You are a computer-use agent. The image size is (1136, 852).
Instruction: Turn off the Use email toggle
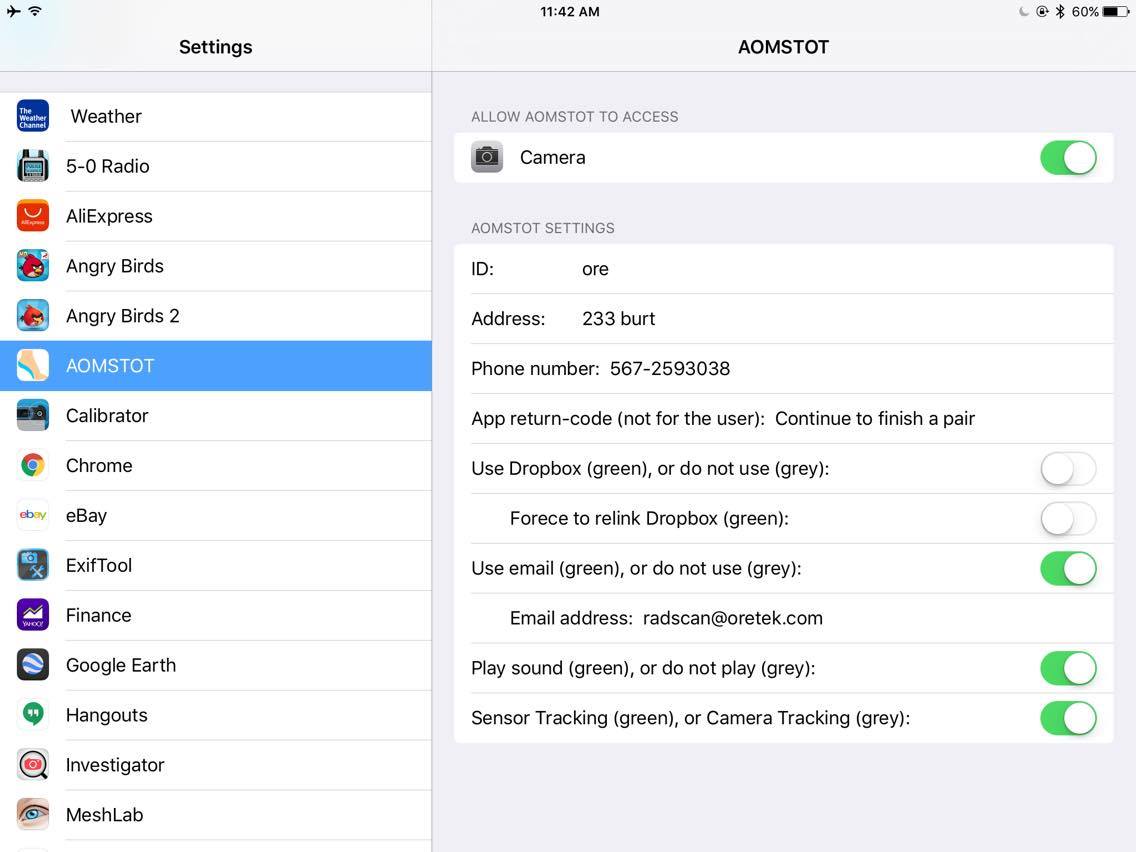[1067, 569]
